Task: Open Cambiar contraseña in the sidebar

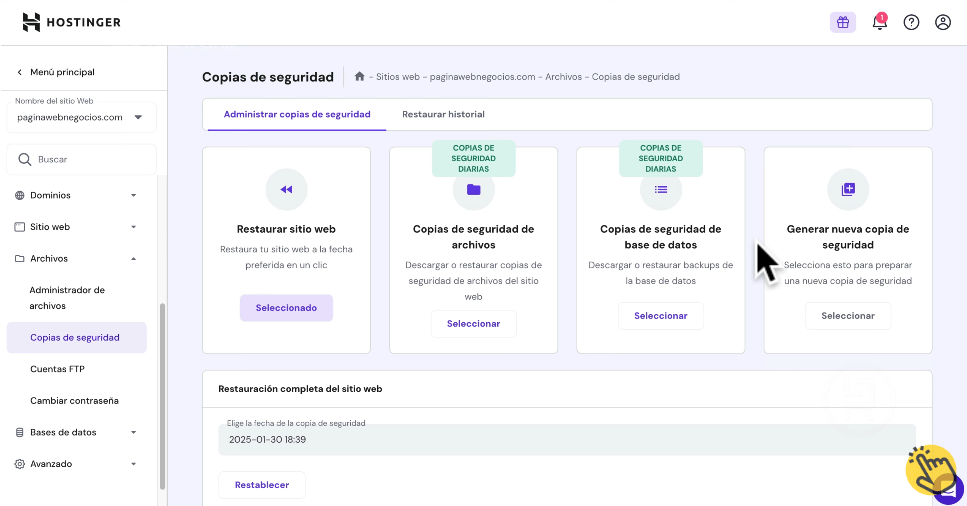Action: 74,400
